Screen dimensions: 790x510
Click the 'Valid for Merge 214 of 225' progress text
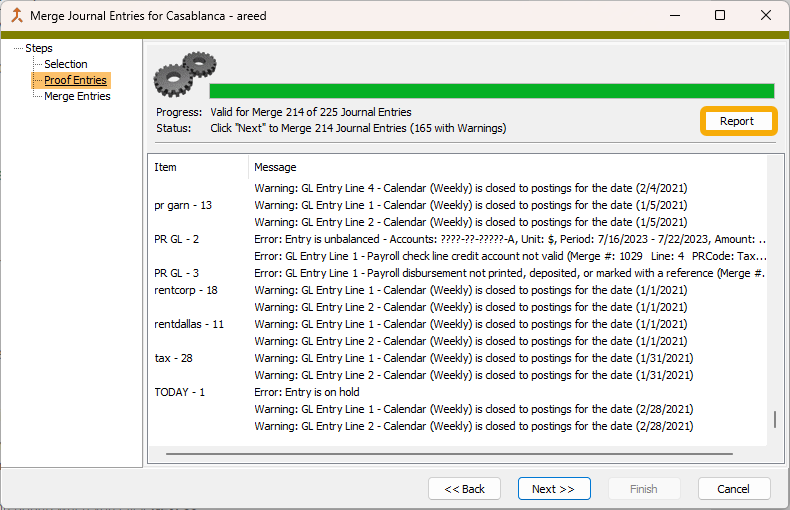(x=311, y=112)
